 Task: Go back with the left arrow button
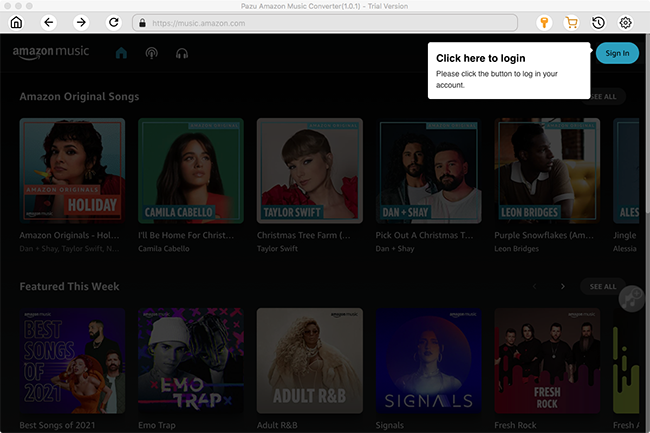(49, 22)
